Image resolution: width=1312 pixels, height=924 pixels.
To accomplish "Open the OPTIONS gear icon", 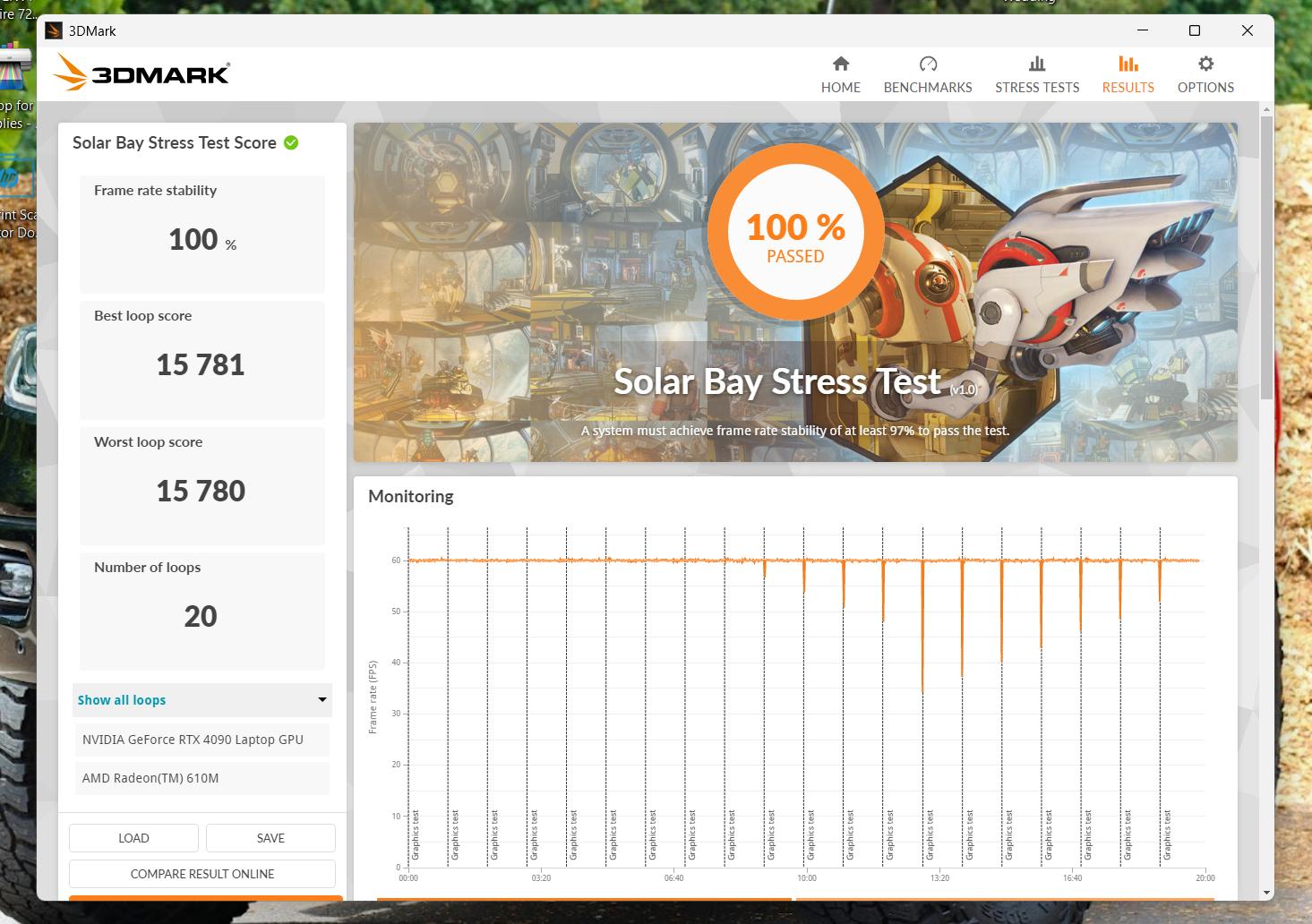I will click(1205, 64).
